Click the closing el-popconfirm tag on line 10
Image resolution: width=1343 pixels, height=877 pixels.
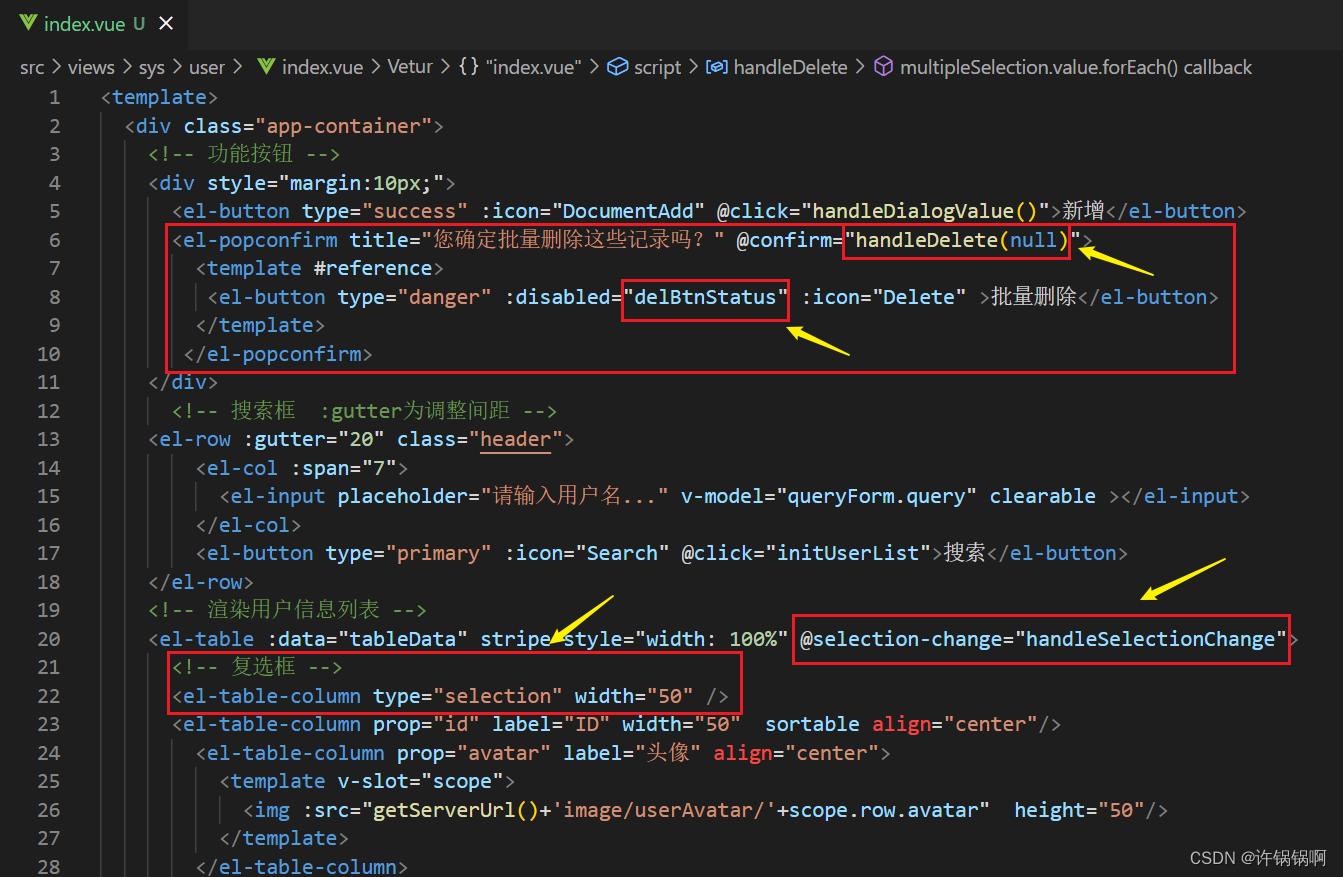click(x=278, y=354)
